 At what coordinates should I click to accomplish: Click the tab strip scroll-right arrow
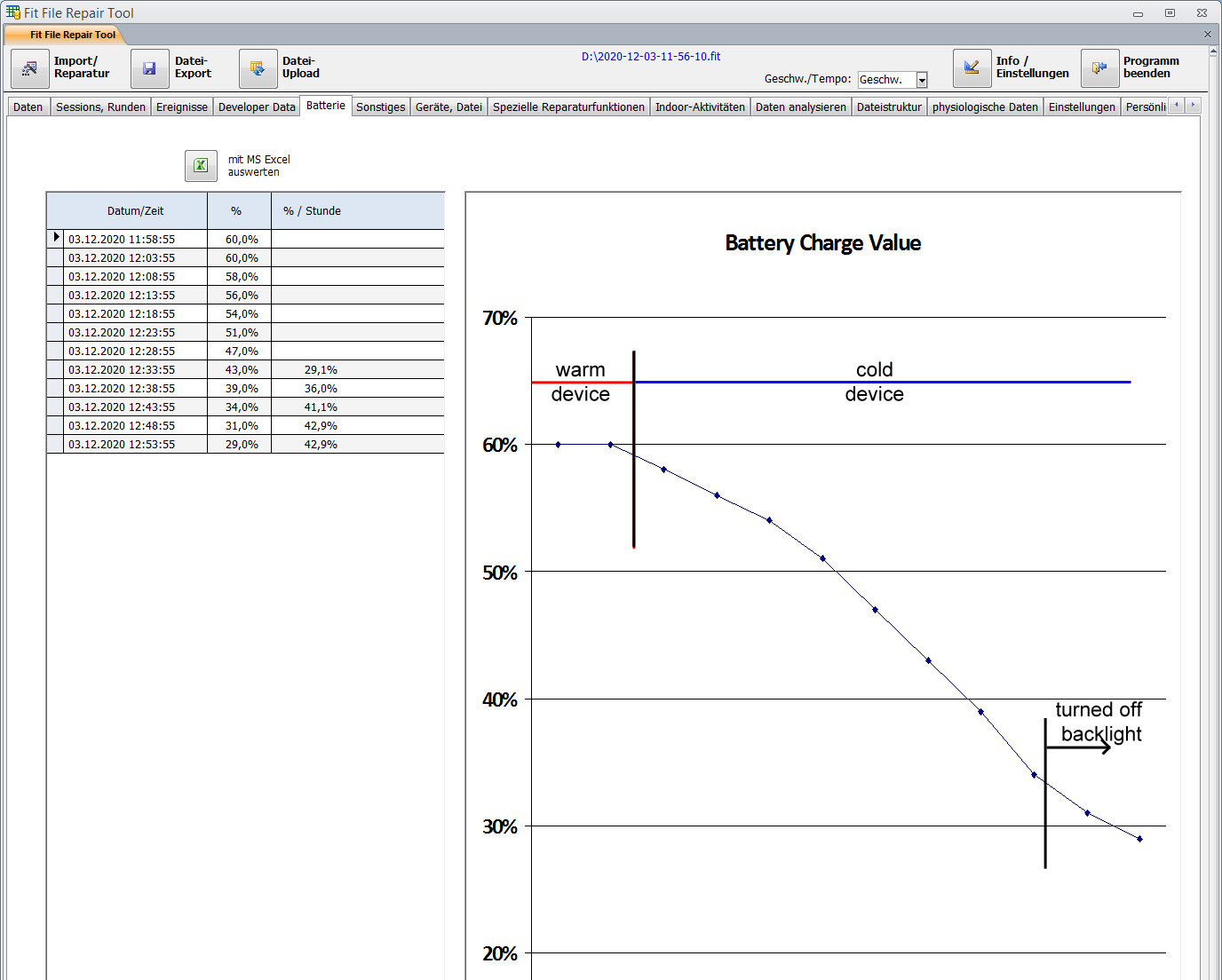coord(1193,106)
